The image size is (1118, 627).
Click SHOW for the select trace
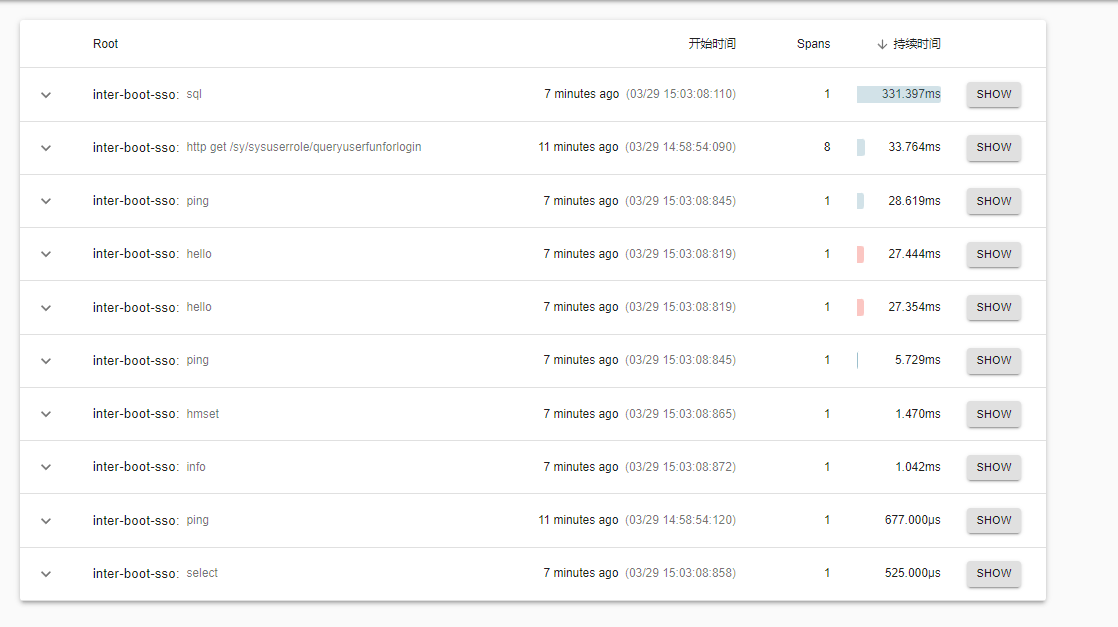tap(993, 573)
